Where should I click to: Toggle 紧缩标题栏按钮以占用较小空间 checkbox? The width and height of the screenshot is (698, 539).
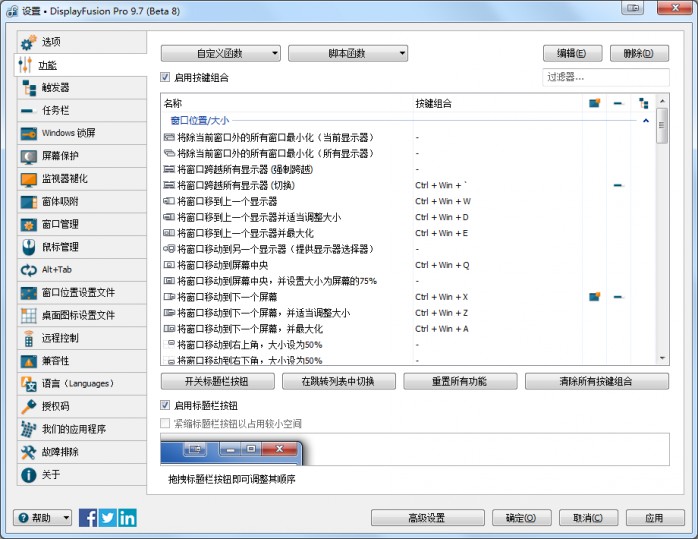click(165, 423)
